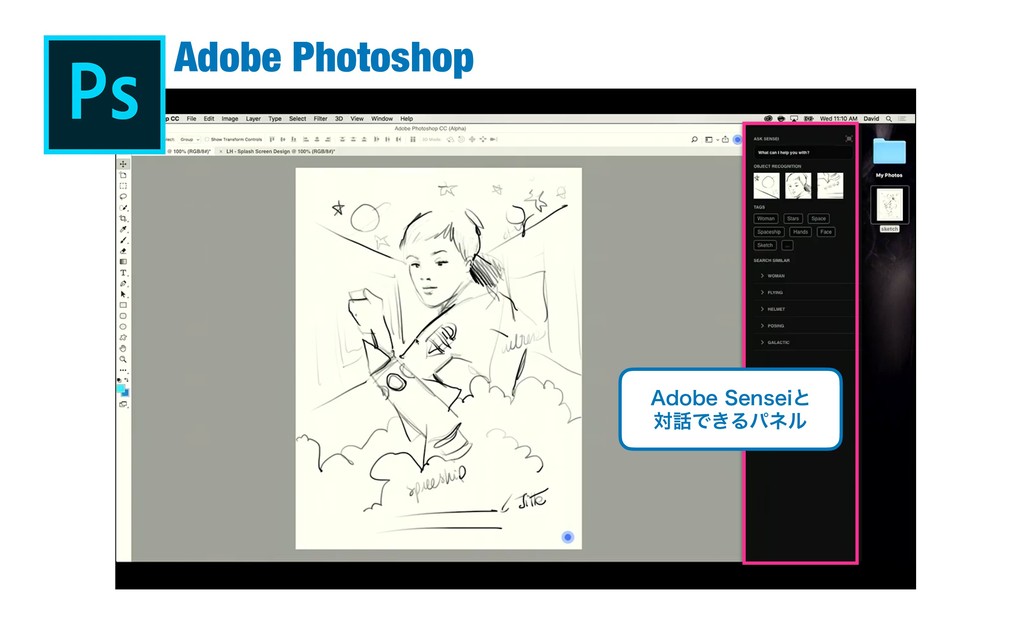Select the Rectangular Marquee tool

pos(123,186)
